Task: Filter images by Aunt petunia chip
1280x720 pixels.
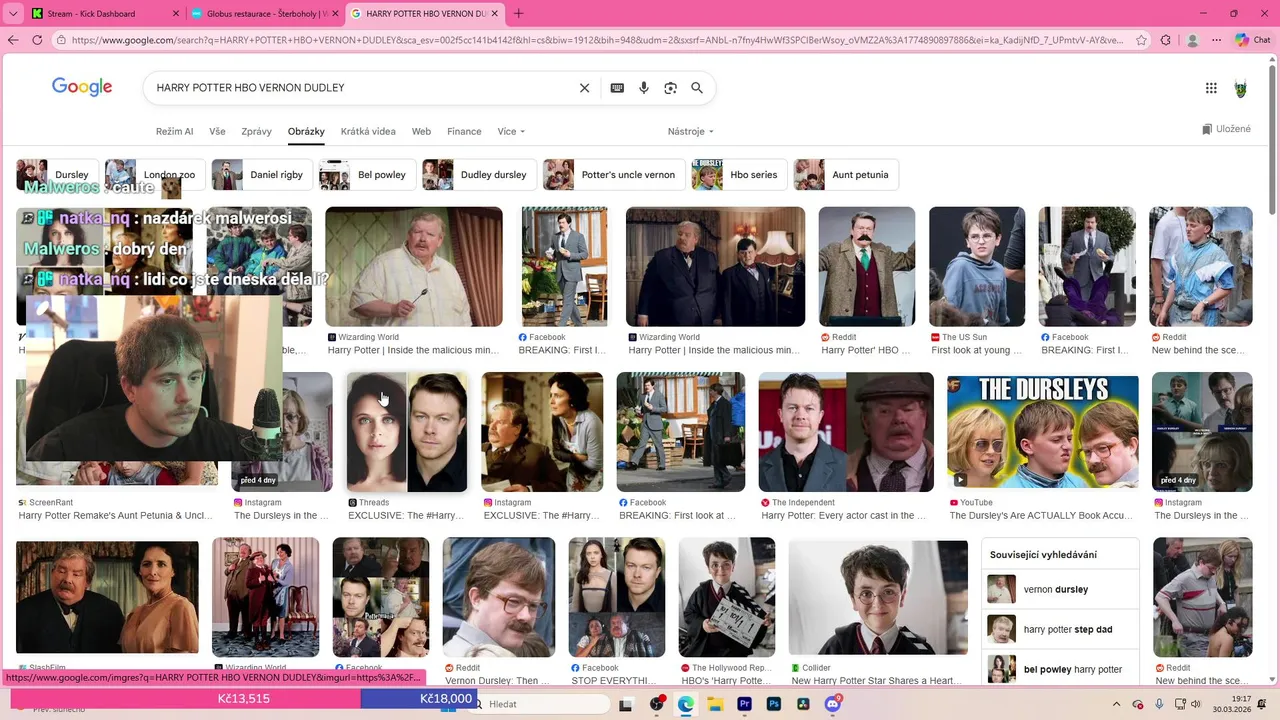Action: click(x=846, y=174)
